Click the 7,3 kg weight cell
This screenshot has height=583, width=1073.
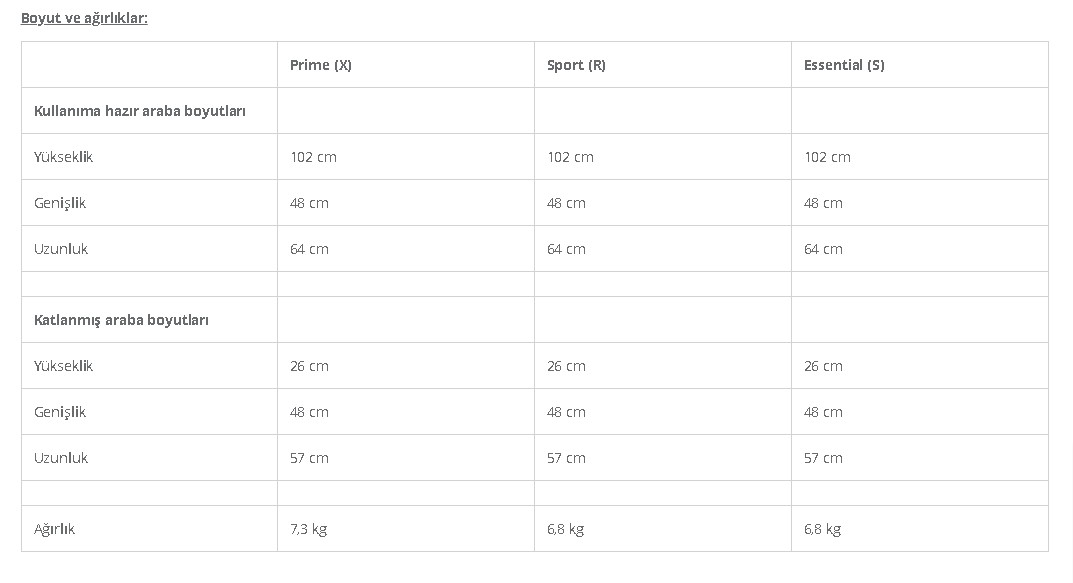pos(309,529)
